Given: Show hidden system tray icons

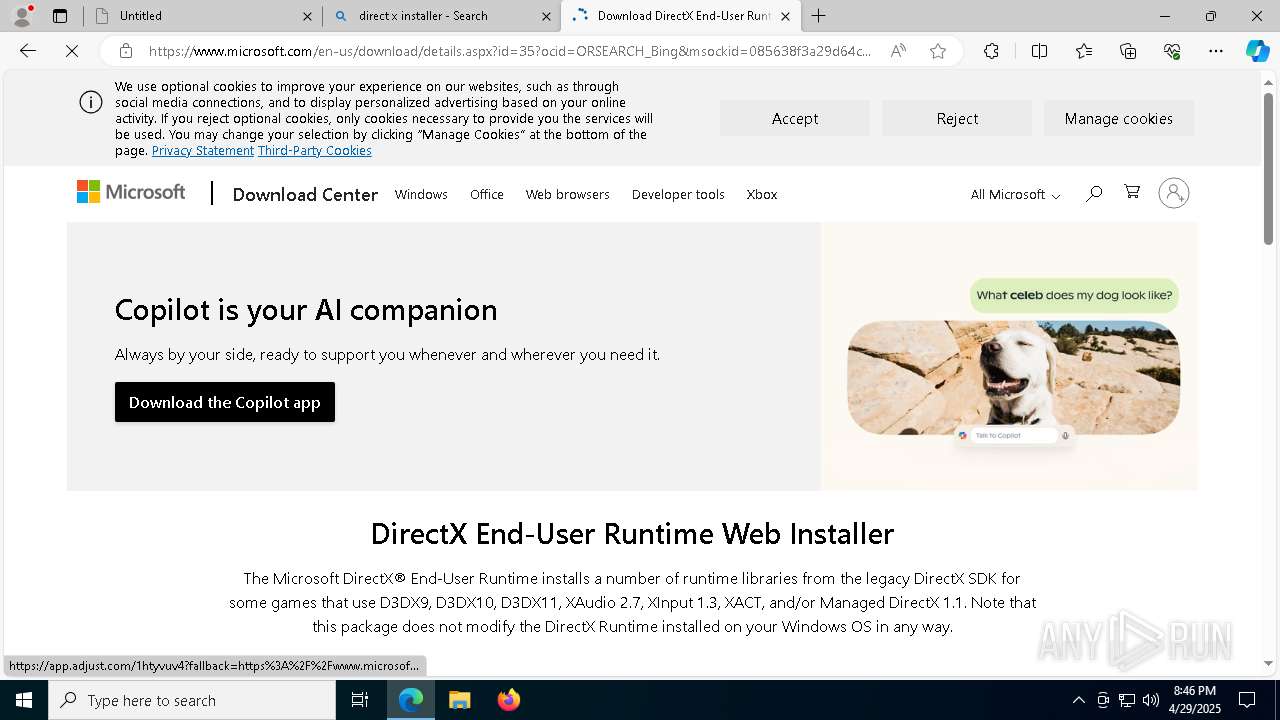Looking at the screenshot, I should (x=1078, y=700).
